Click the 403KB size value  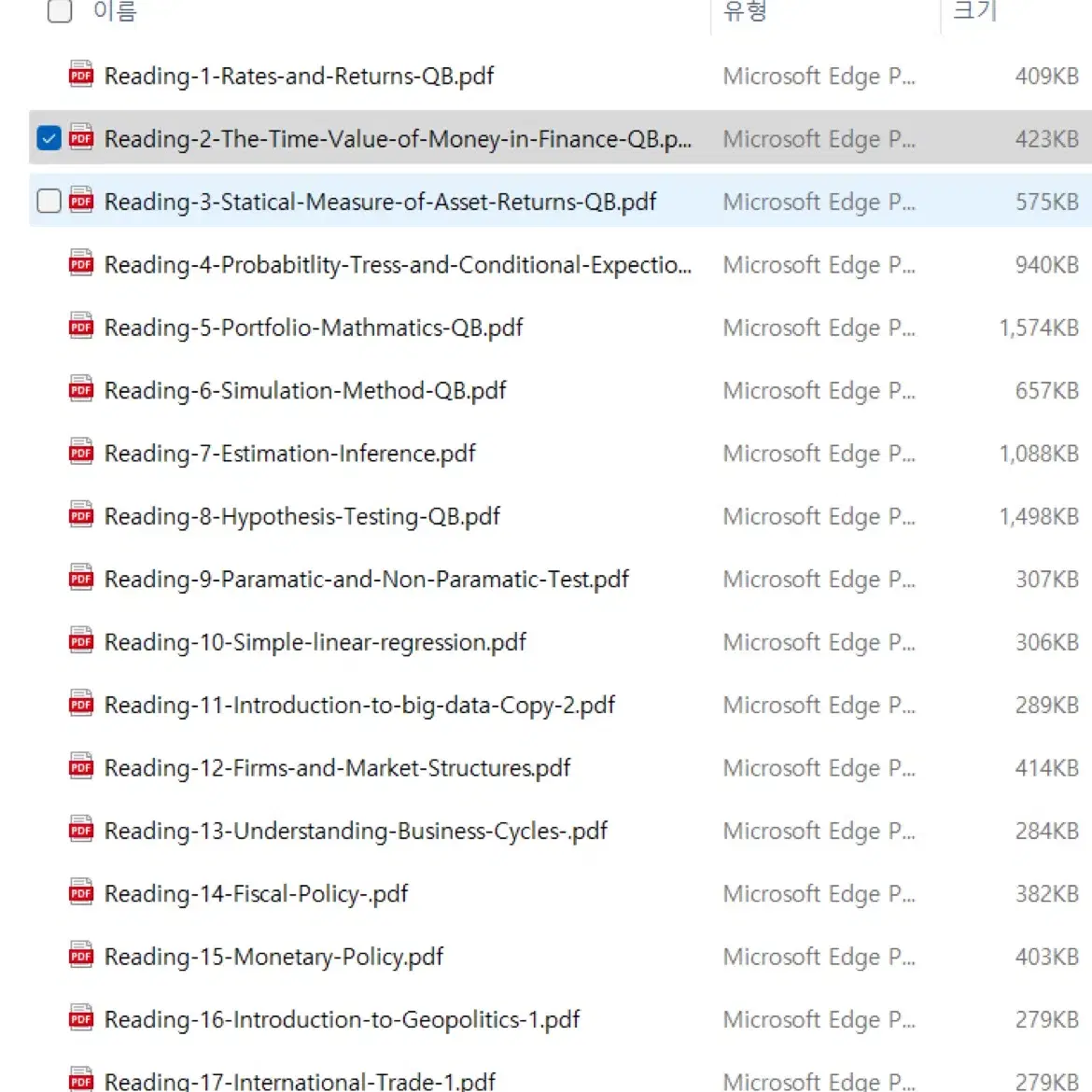tap(1046, 957)
